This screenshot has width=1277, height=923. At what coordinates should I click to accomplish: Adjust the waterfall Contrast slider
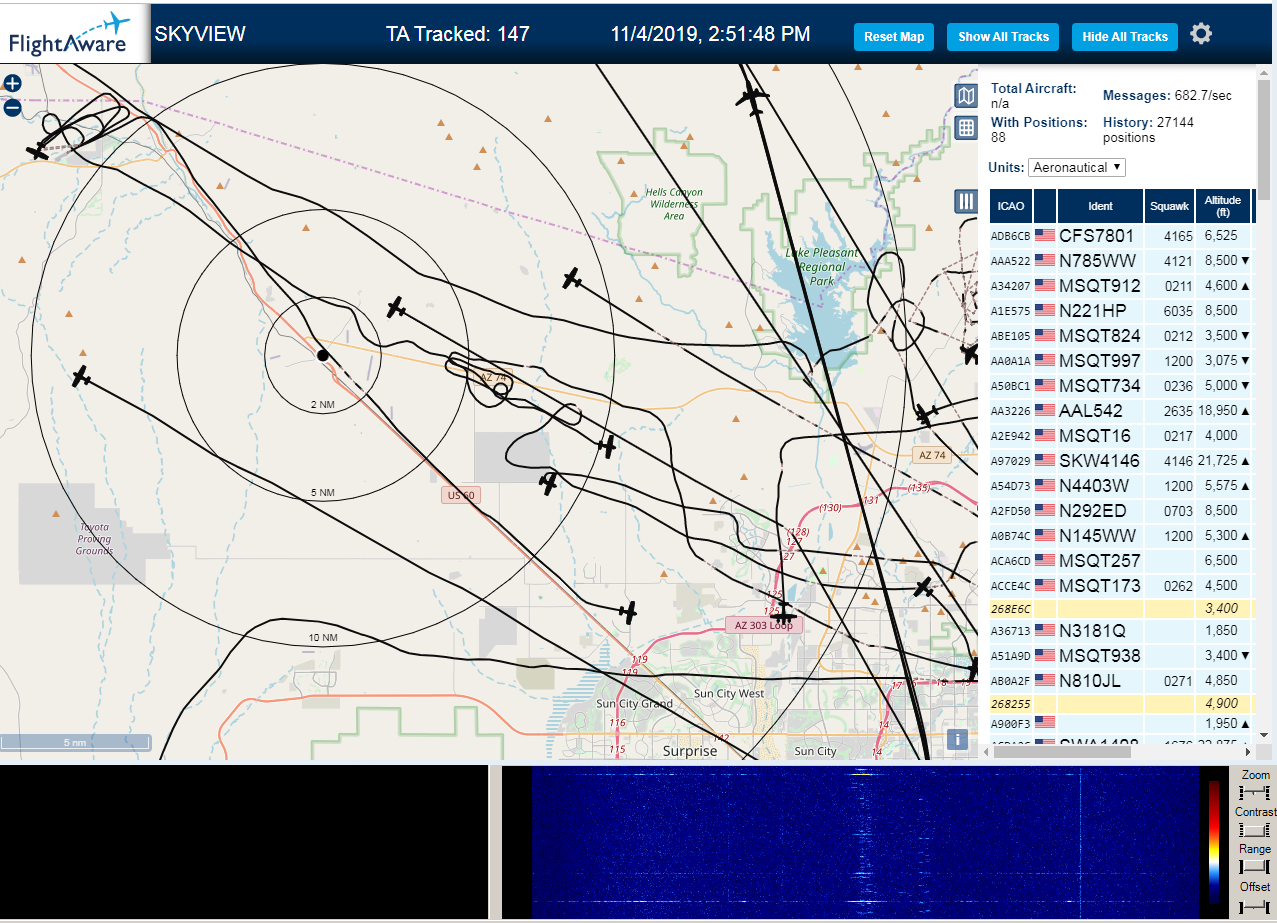[1254, 829]
